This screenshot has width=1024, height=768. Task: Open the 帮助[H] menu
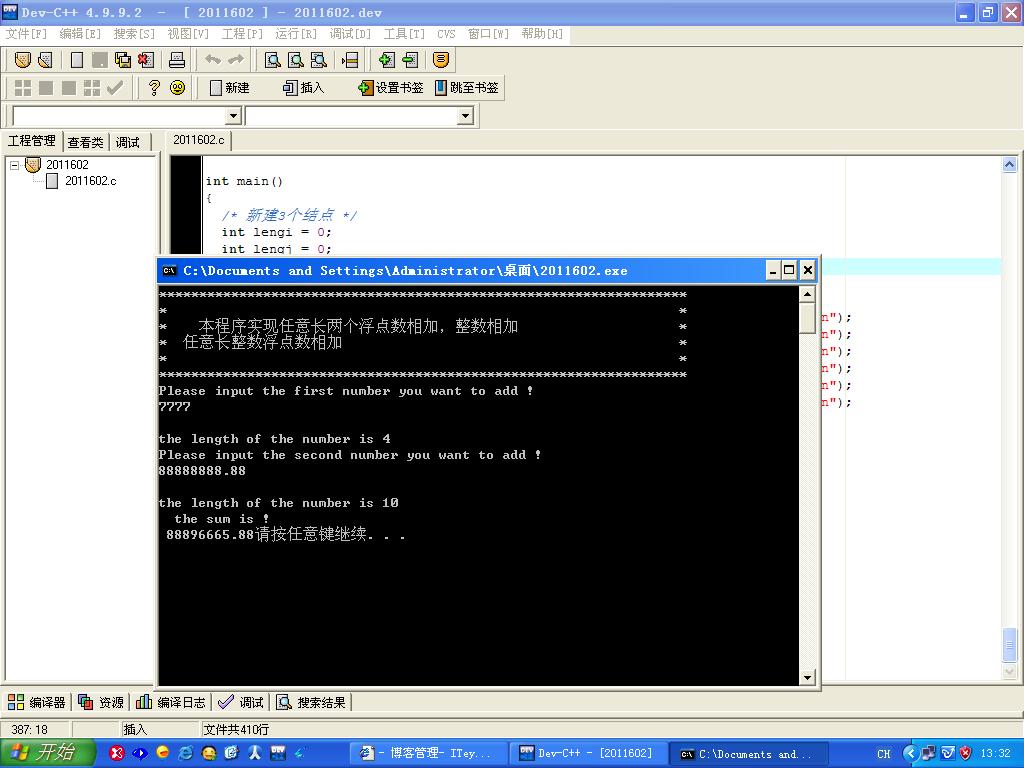[542, 33]
